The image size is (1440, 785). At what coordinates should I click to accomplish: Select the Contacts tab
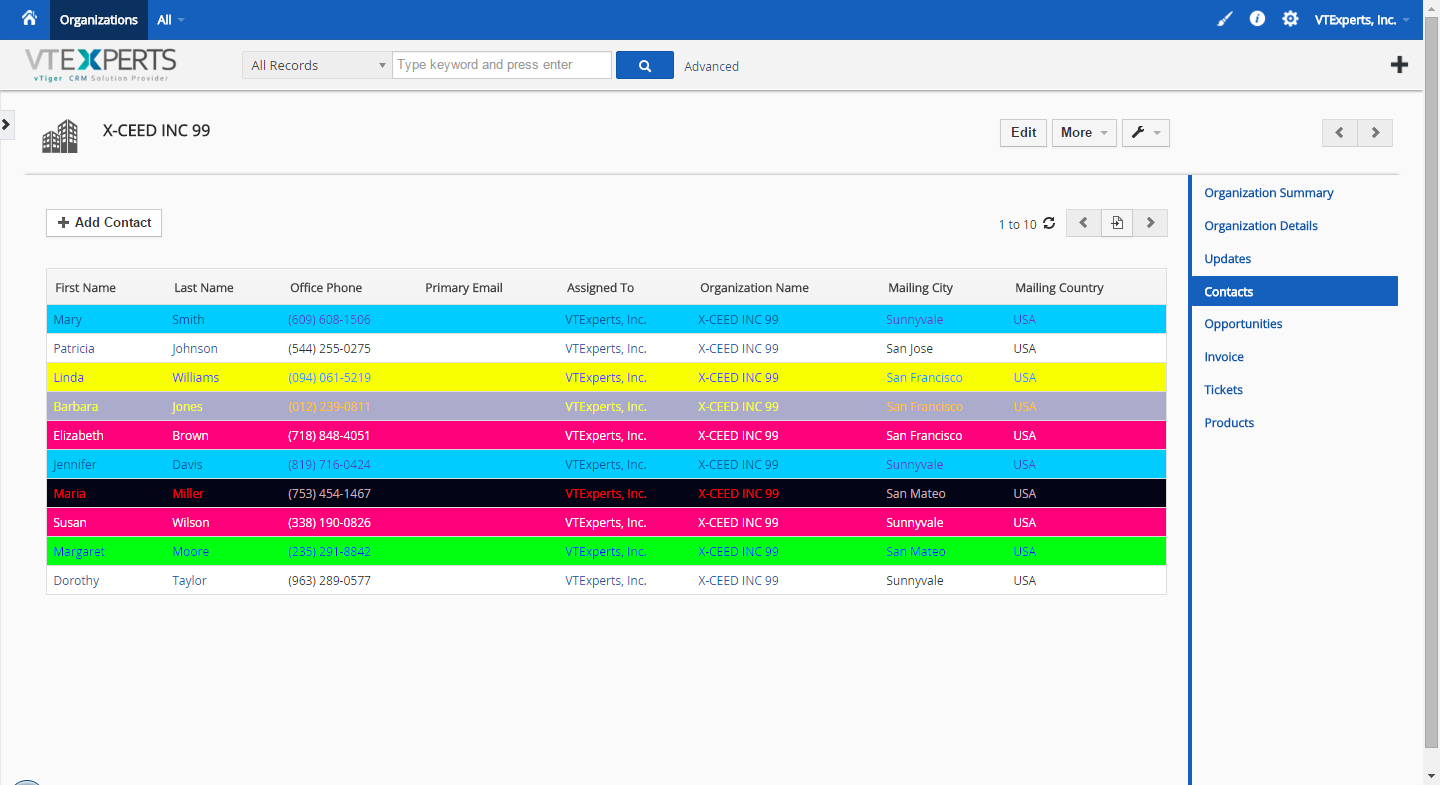pos(1295,292)
